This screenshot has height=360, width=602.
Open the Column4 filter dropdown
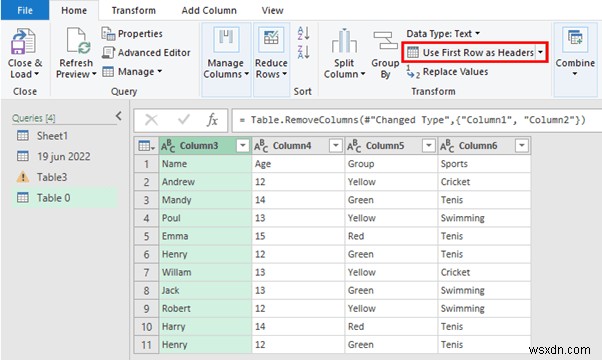336,146
